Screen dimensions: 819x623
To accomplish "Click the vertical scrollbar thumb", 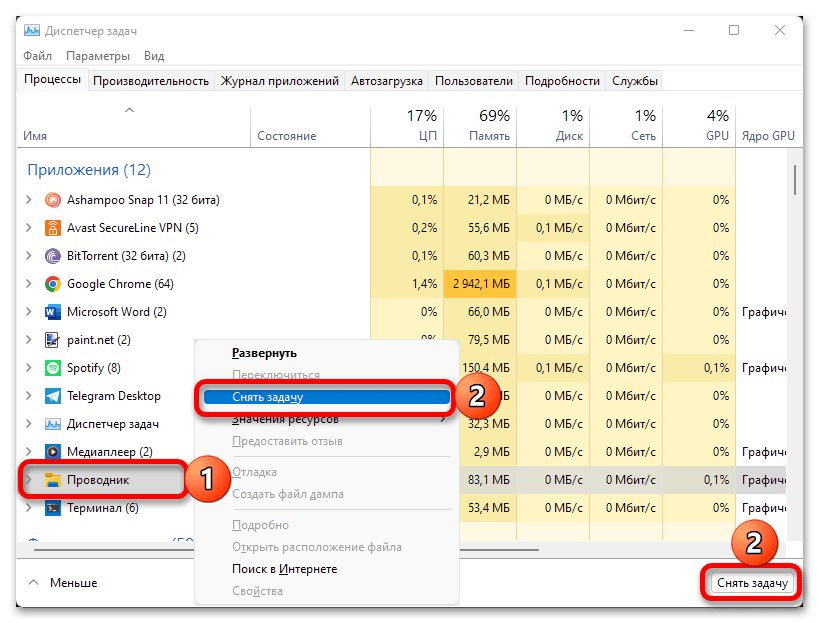I will pyautogui.click(x=795, y=180).
